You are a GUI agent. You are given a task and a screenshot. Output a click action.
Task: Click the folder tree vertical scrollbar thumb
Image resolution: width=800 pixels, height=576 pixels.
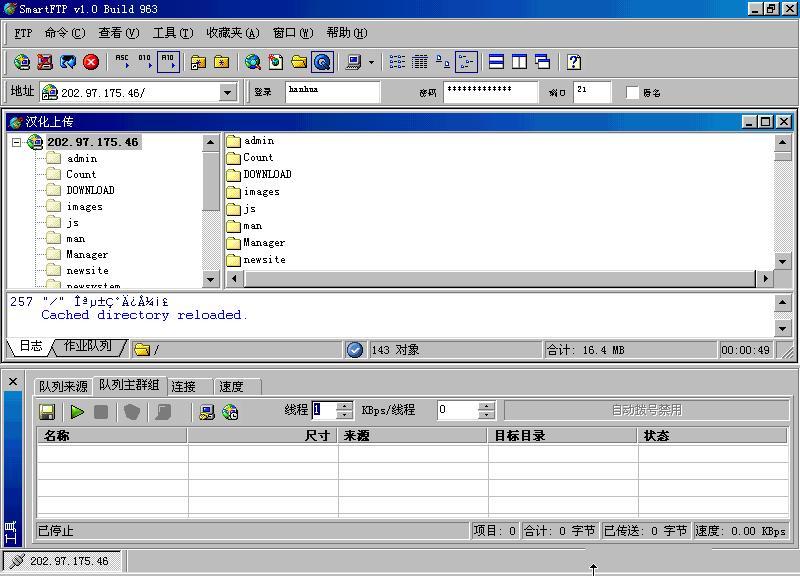[x=210, y=181]
